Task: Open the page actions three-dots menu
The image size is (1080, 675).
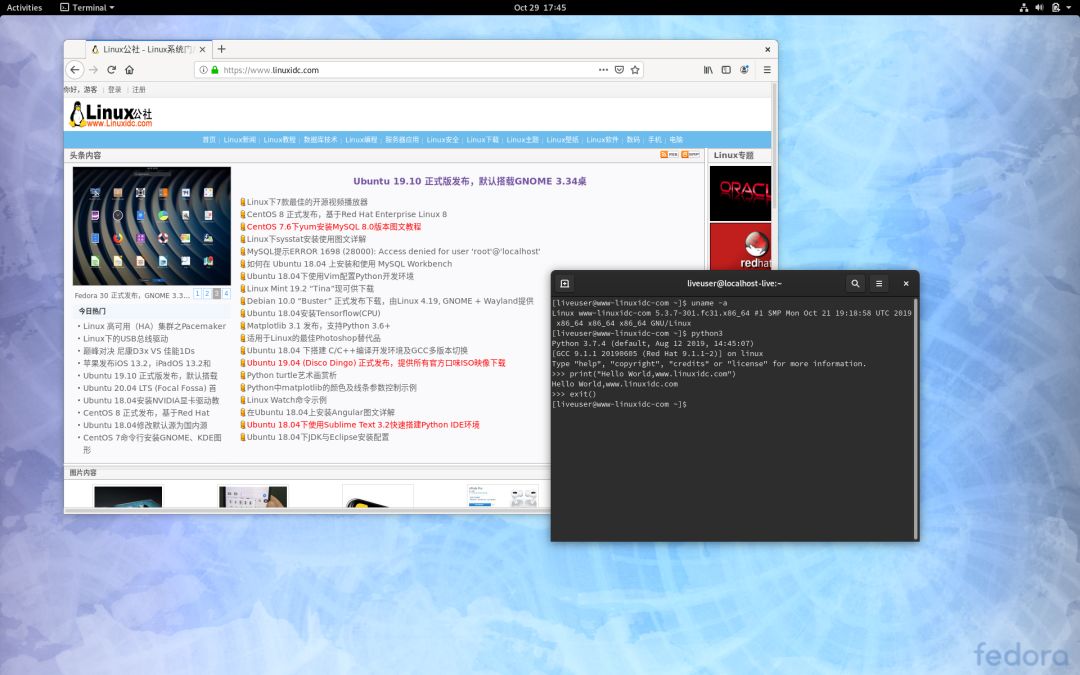Action: coord(603,70)
